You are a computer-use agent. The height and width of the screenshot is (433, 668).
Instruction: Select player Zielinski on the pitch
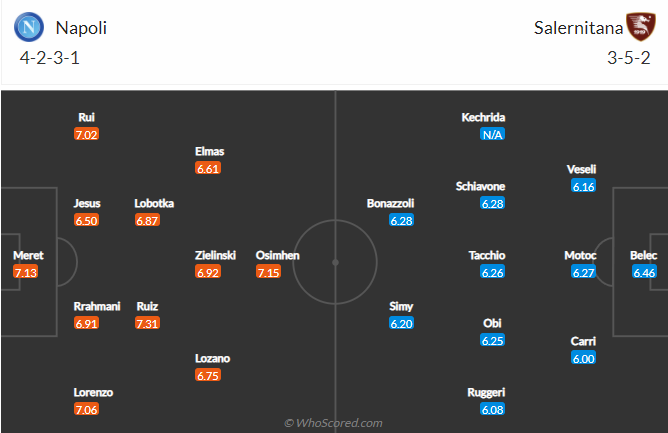[x=215, y=255]
